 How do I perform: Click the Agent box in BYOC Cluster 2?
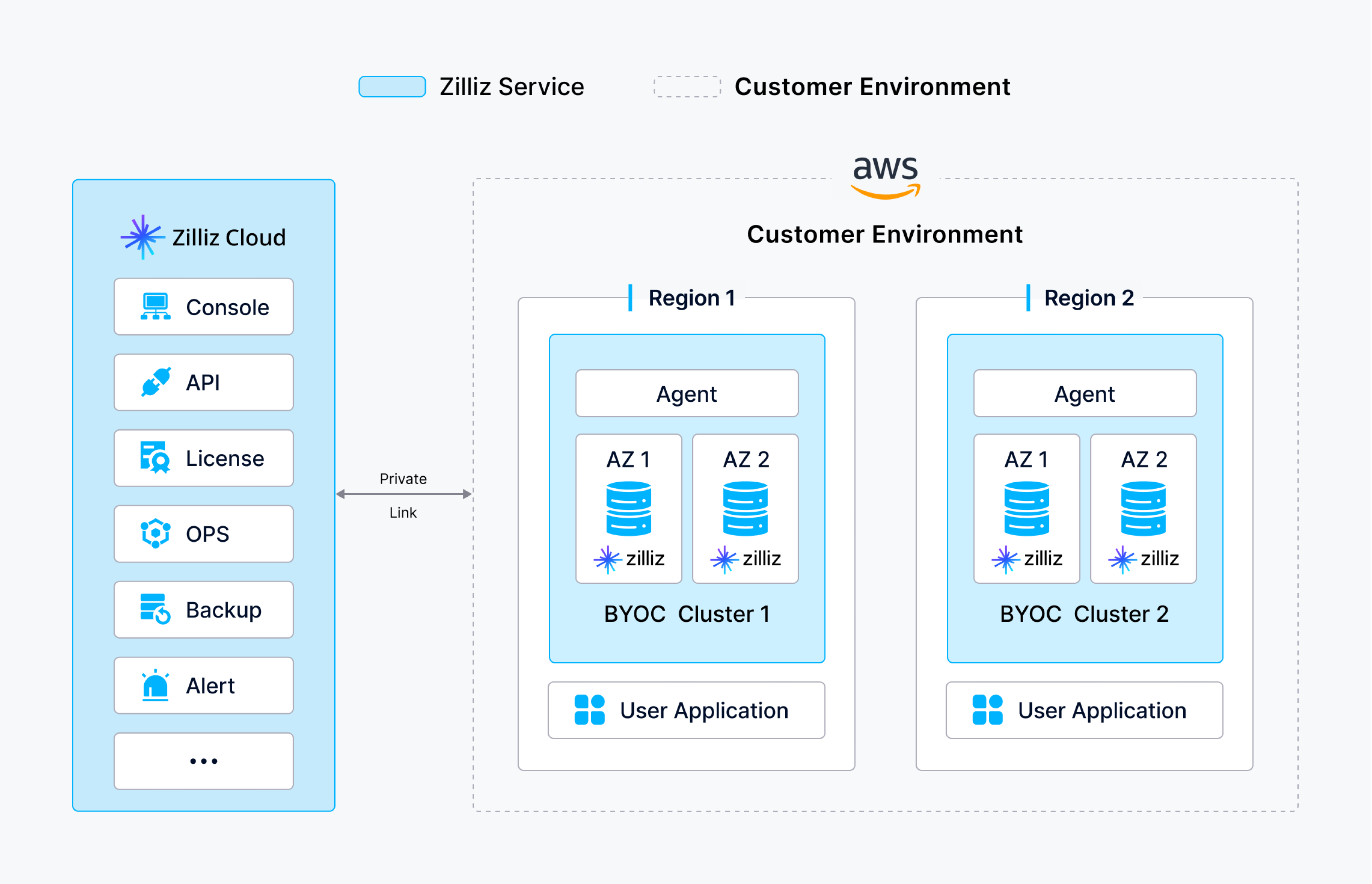1086,393
